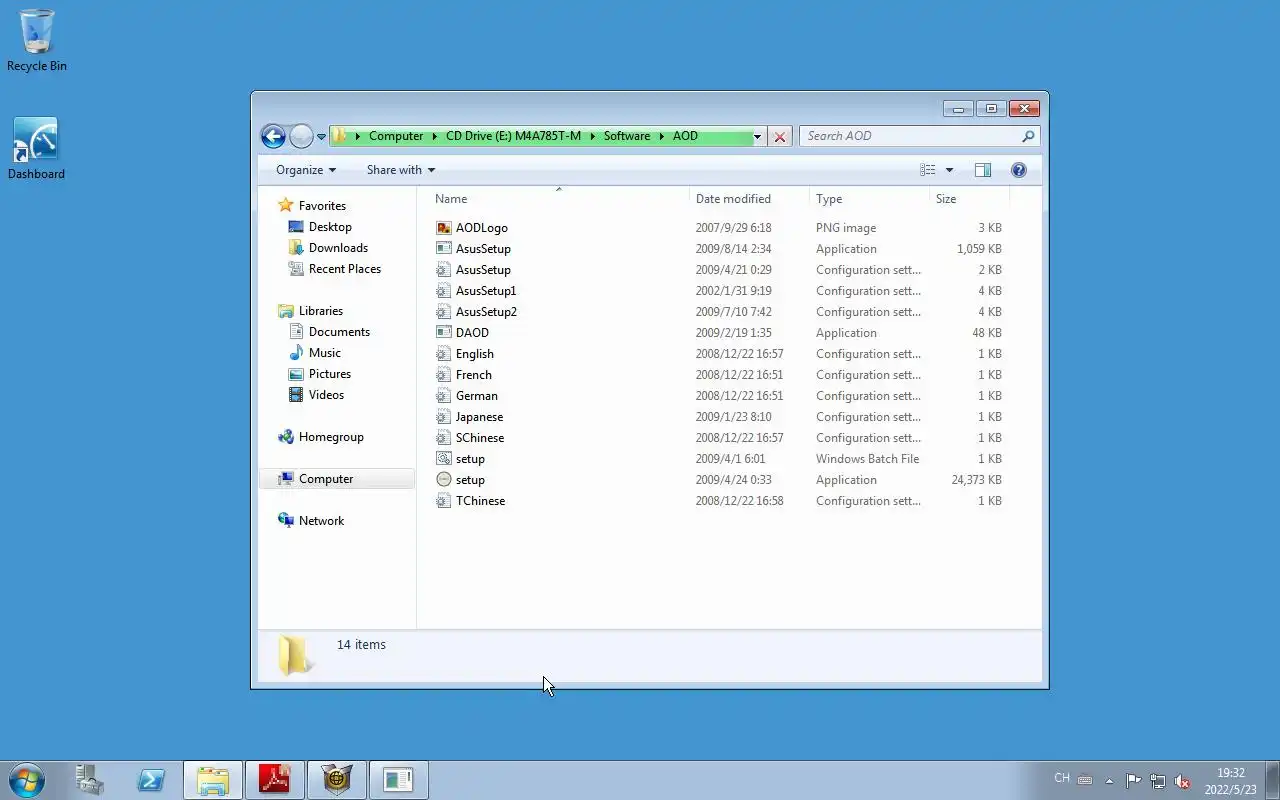Open Explorer Help question mark button
Viewport: 1280px width, 800px height.
click(x=1019, y=170)
